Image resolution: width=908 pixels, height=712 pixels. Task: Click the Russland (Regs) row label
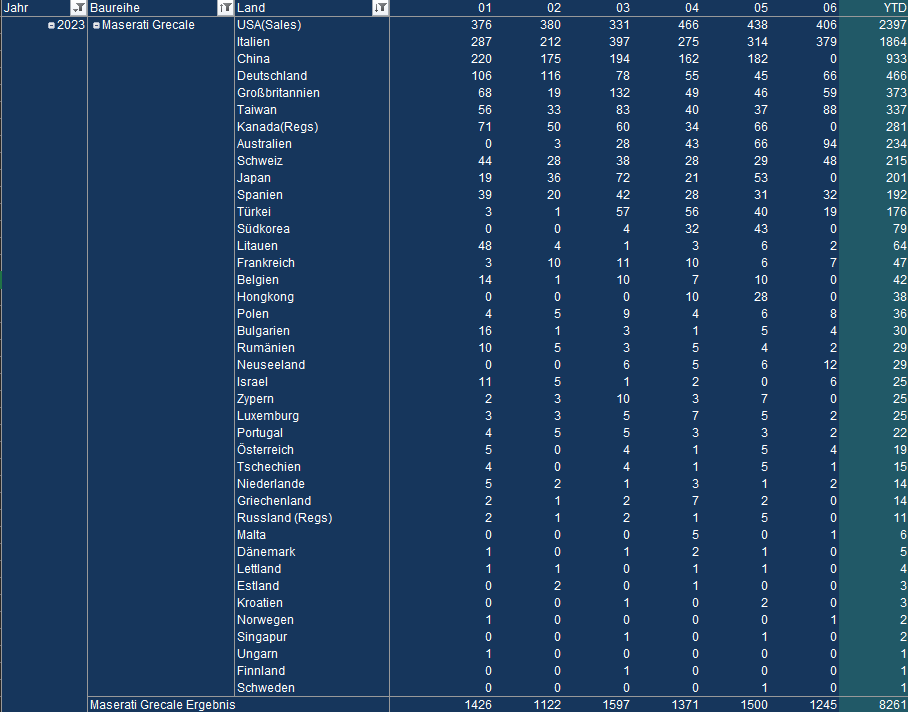coord(284,518)
